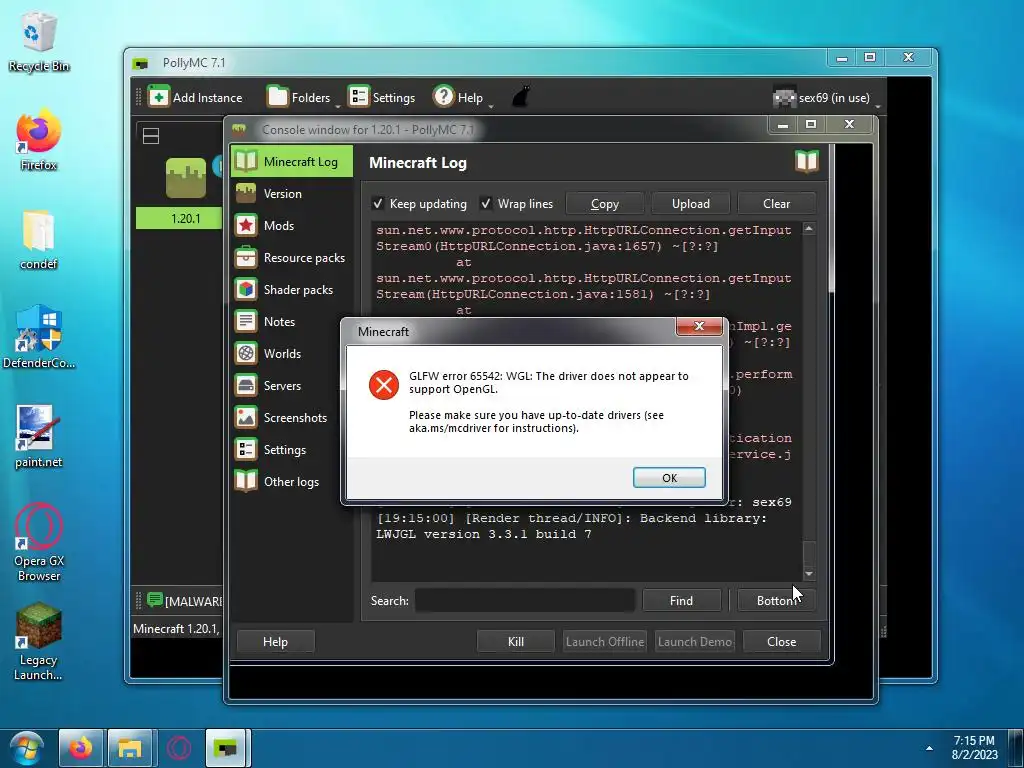Clear the Minecraft log
Screen dimensions: 1024x768
point(776,204)
